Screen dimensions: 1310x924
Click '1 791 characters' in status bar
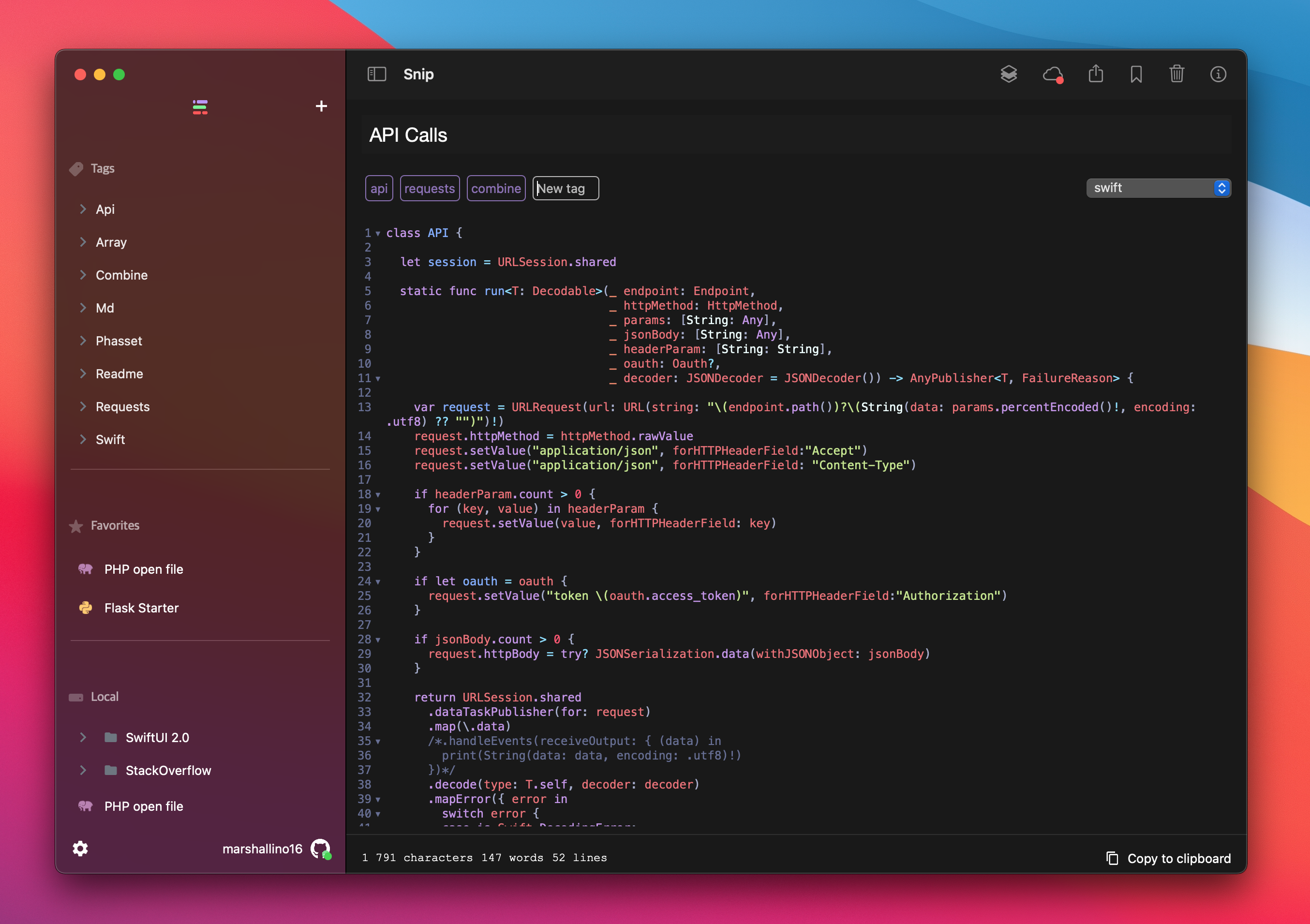417,857
